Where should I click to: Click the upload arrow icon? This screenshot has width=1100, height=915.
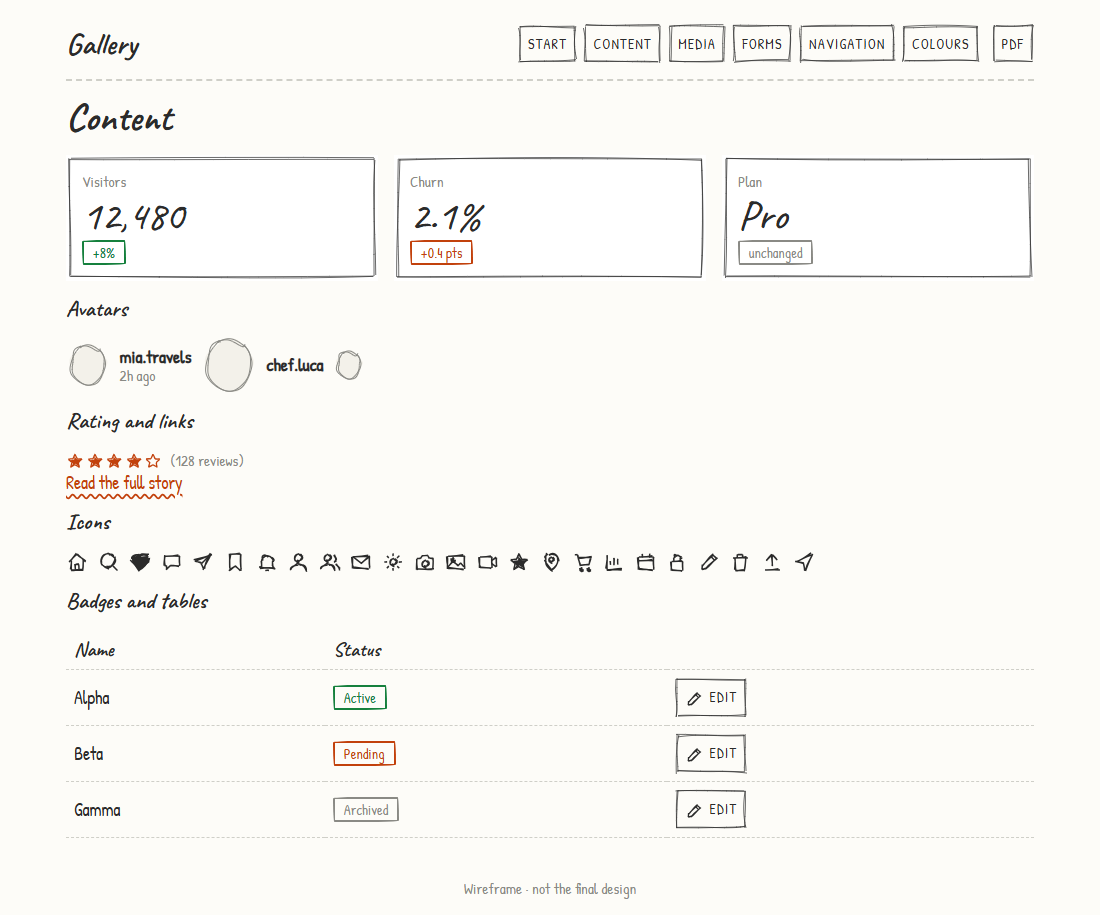click(x=772, y=562)
